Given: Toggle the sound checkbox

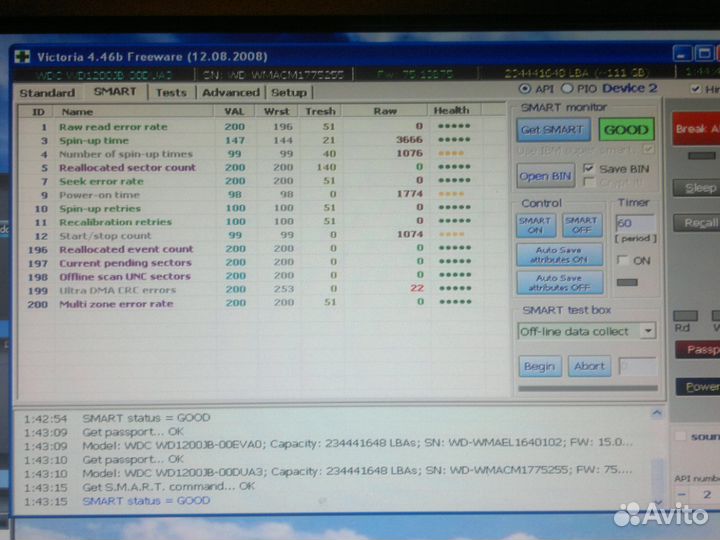Looking at the screenshot, I should click(x=680, y=436).
